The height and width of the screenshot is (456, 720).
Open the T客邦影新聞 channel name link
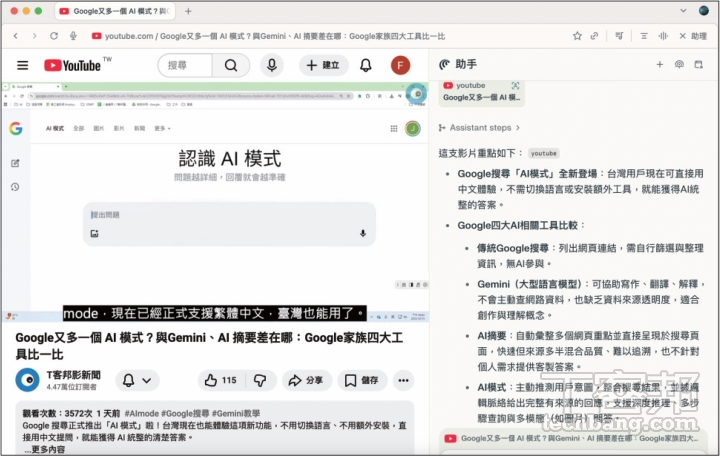73,375
